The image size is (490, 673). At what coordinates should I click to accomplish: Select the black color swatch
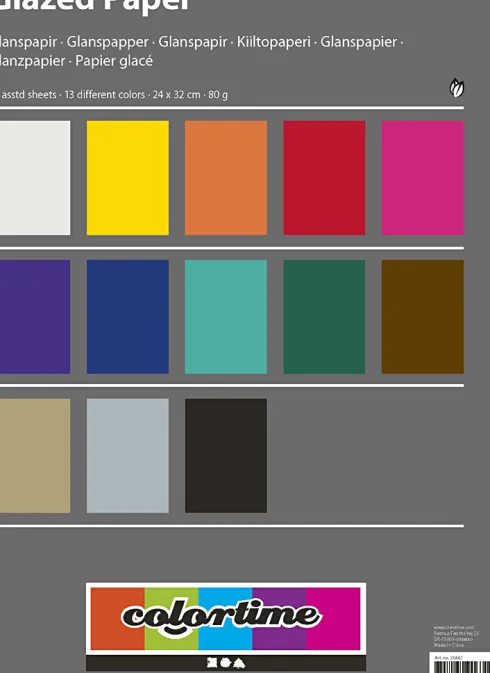[226, 456]
